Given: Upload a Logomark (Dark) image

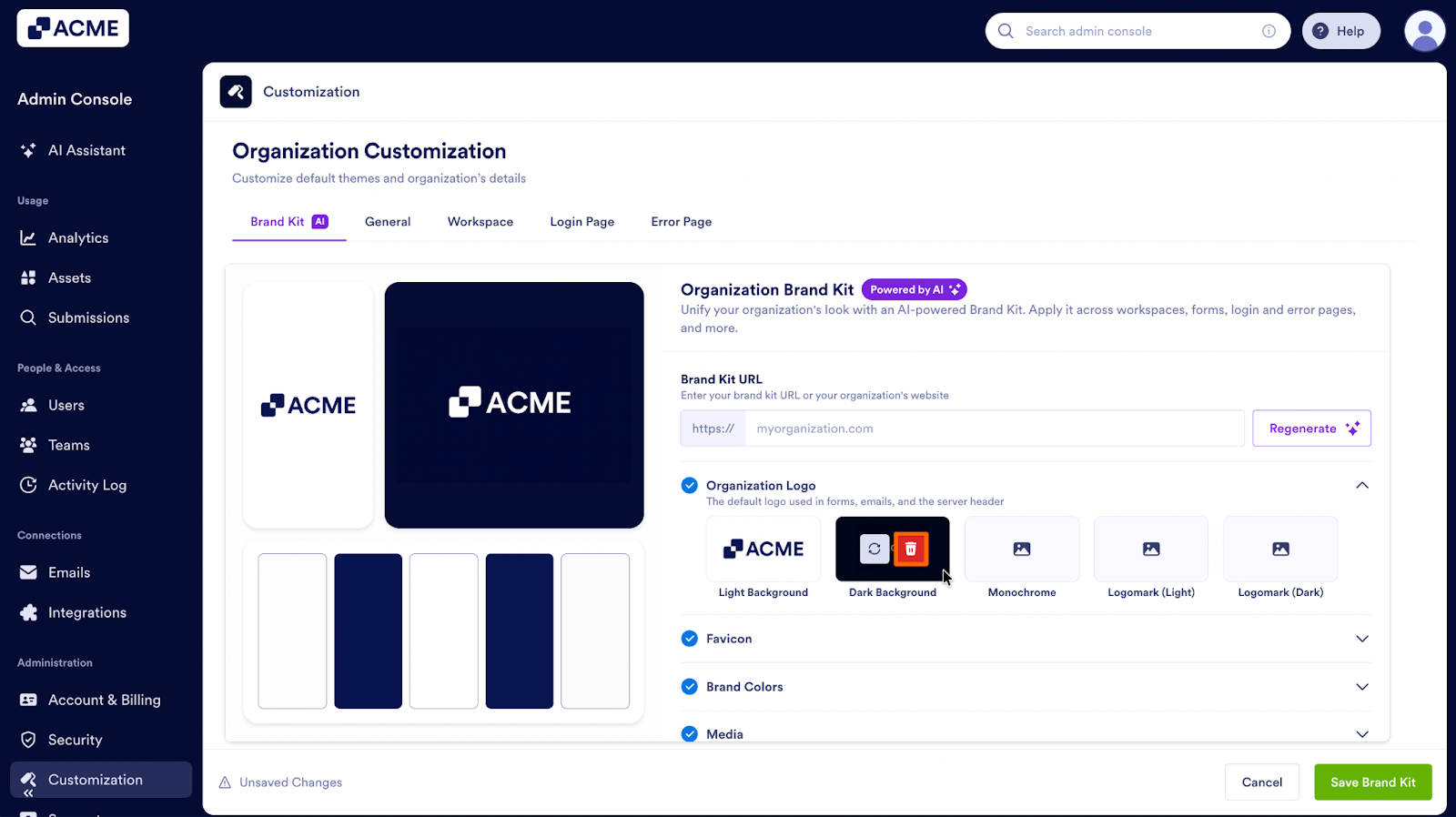Looking at the screenshot, I should tap(1280, 549).
